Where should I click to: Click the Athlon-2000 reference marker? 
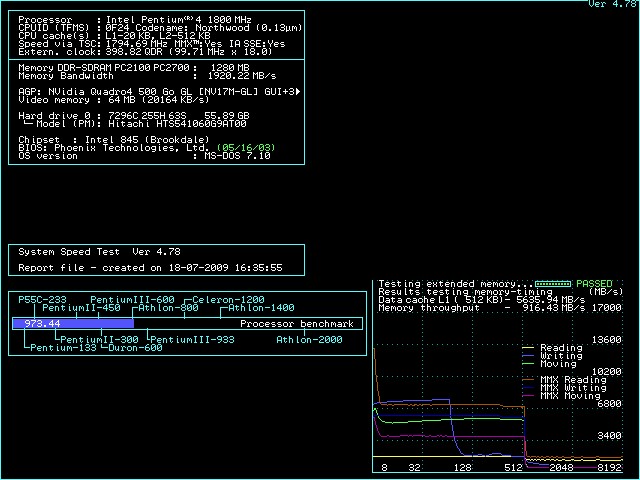309,339
